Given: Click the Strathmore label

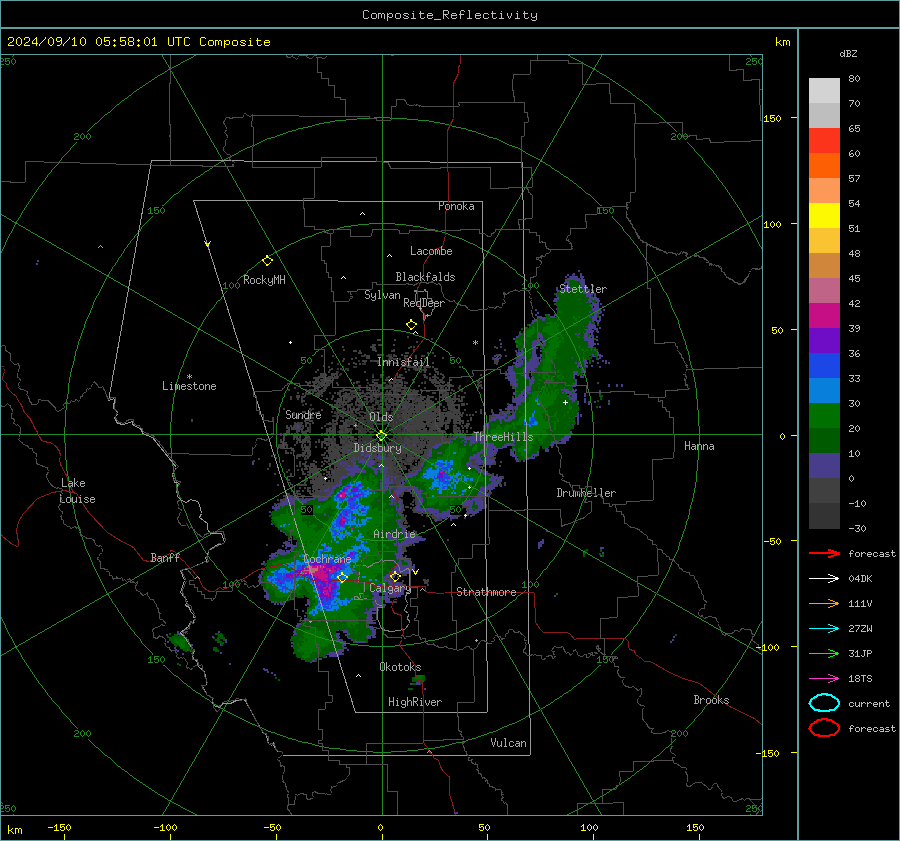Looking at the screenshot, I should click(x=486, y=592).
